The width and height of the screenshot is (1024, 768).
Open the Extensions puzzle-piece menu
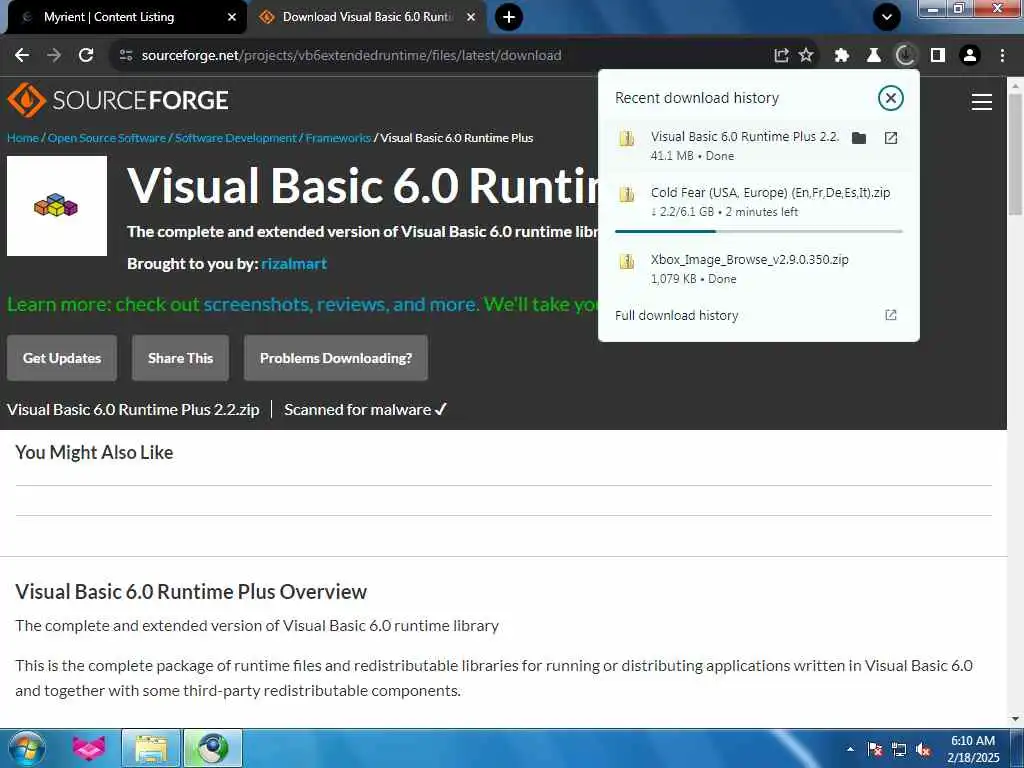point(842,56)
